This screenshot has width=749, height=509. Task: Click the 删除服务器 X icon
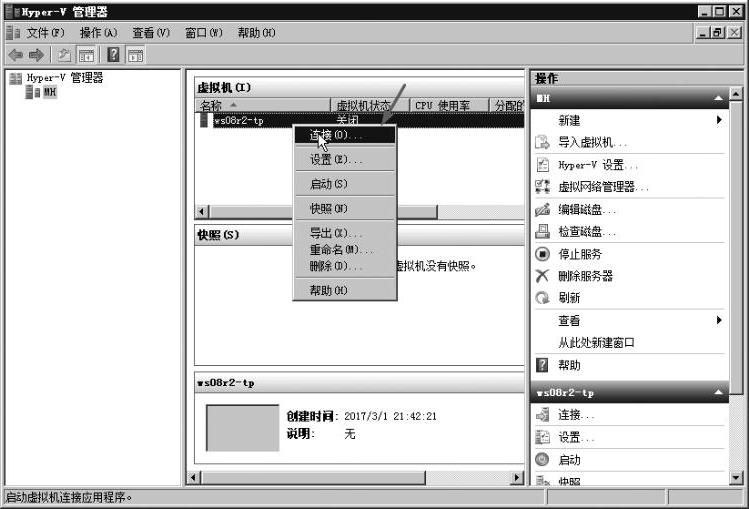pos(542,276)
